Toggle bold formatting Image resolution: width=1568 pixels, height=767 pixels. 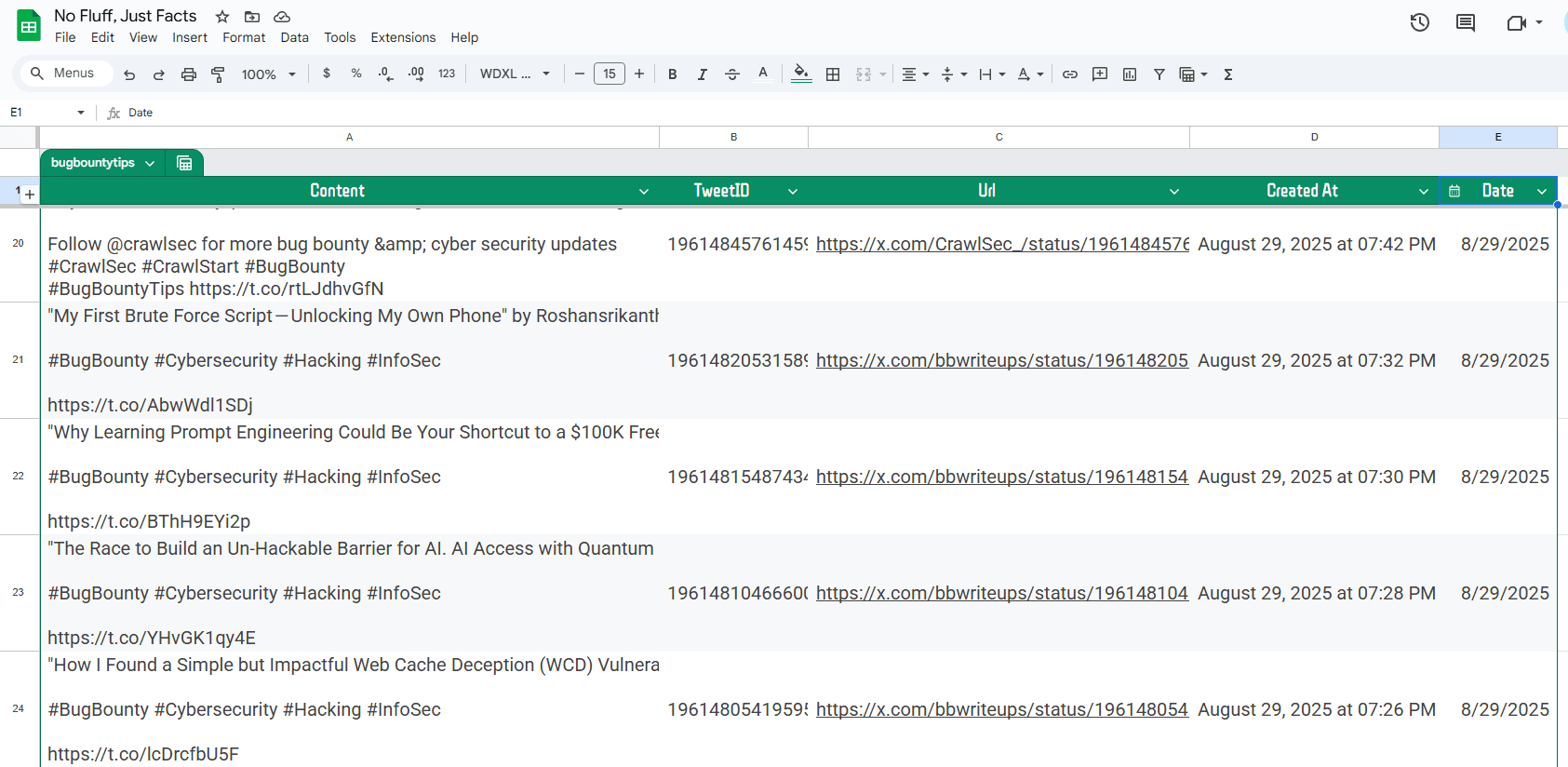[673, 74]
